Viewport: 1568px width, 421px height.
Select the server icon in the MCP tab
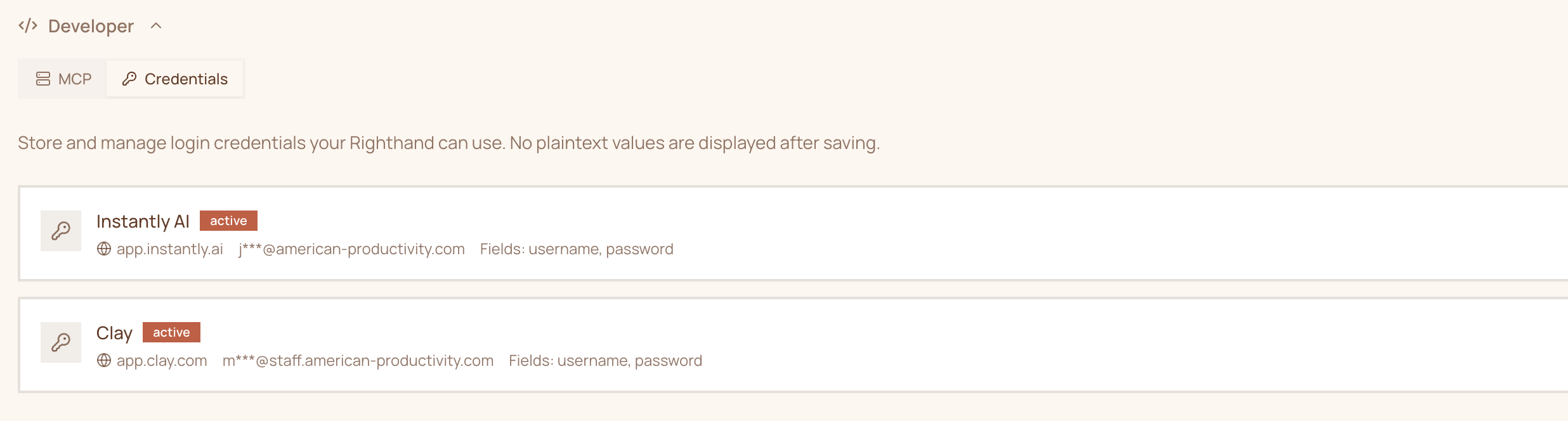[x=42, y=79]
